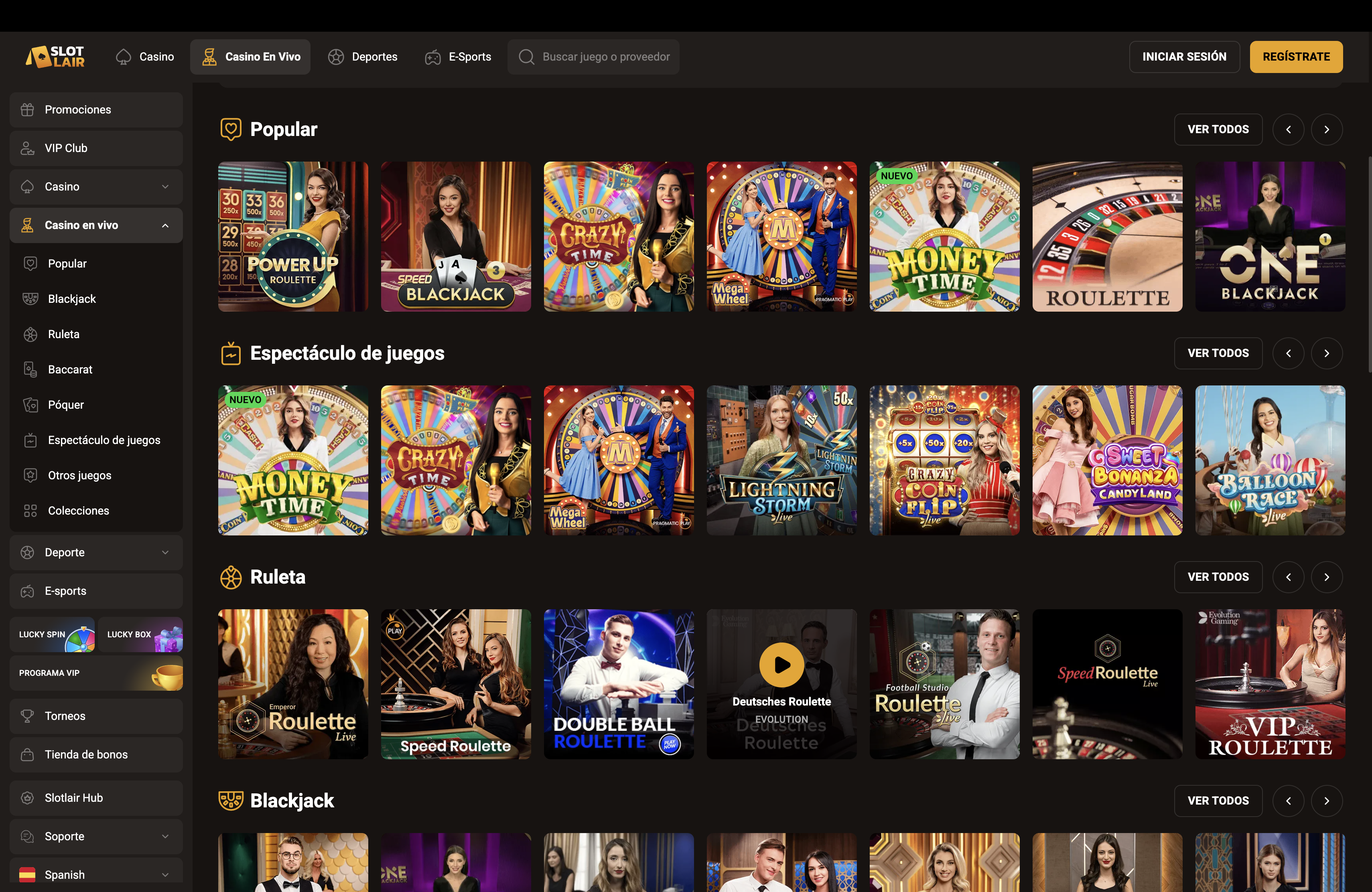Open the E-Sports top navigation tab

click(x=458, y=57)
